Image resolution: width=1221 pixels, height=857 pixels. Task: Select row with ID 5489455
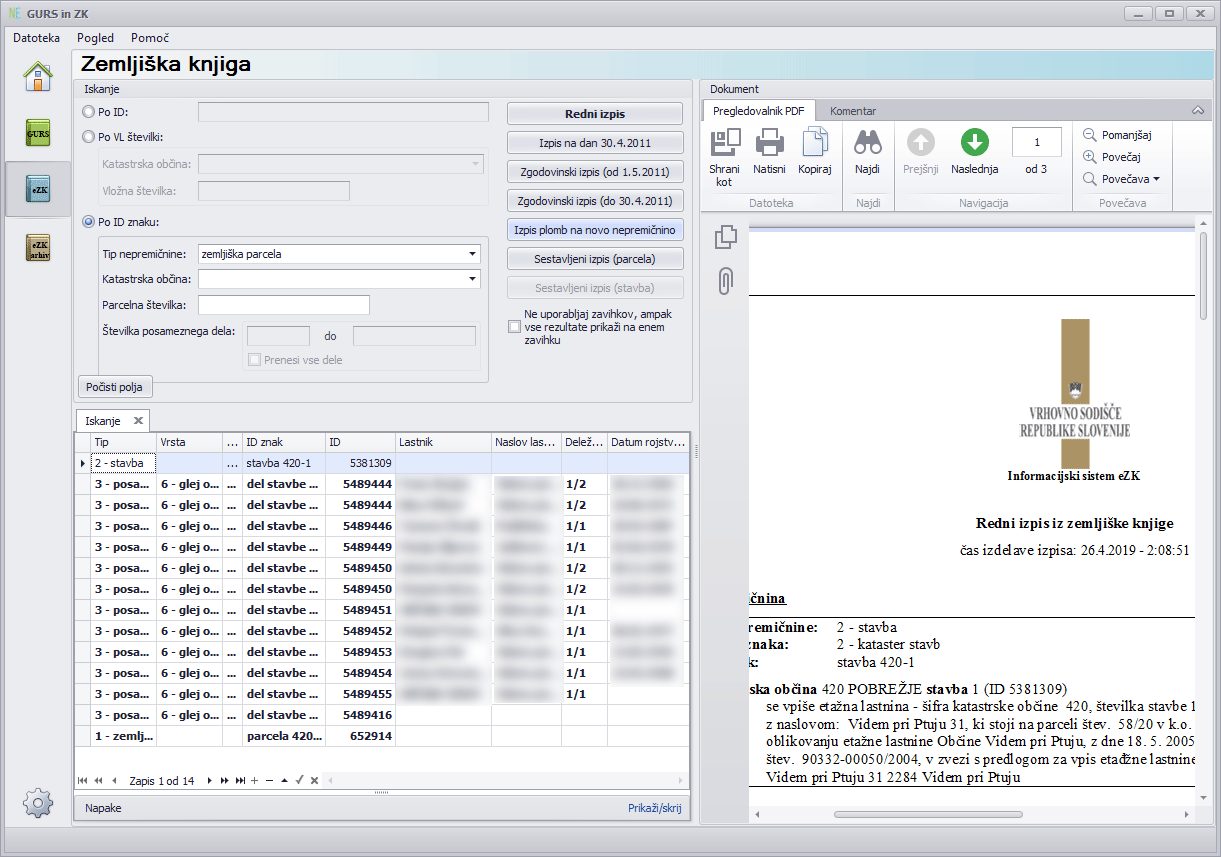click(382, 694)
